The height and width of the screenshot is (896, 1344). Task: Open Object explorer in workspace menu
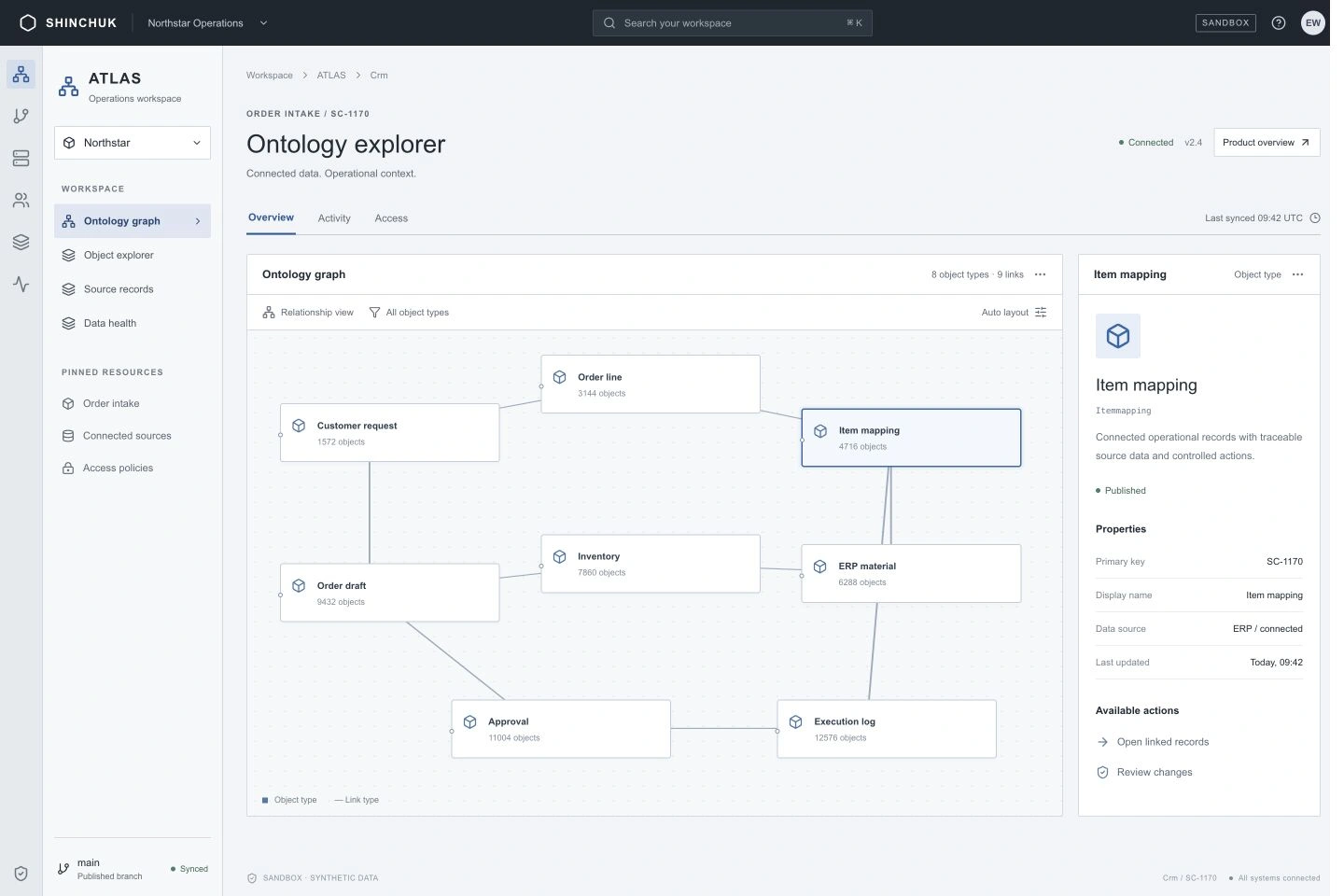tap(133, 255)
